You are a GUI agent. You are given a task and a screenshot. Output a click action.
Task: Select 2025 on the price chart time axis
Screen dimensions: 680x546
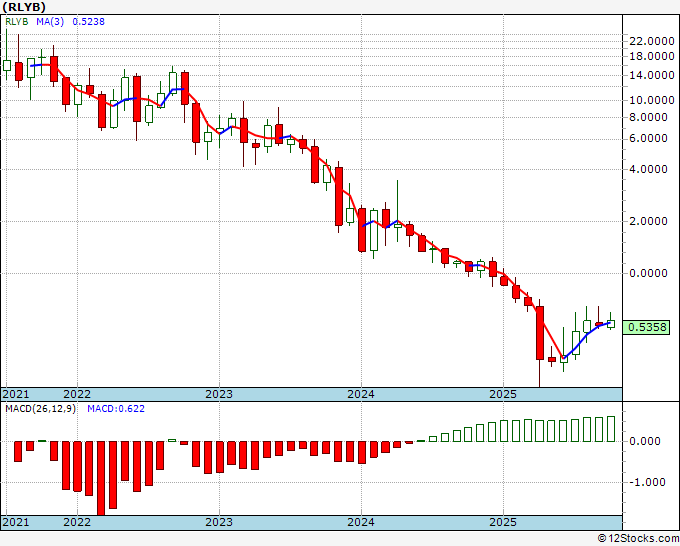[x=503, y=394]
